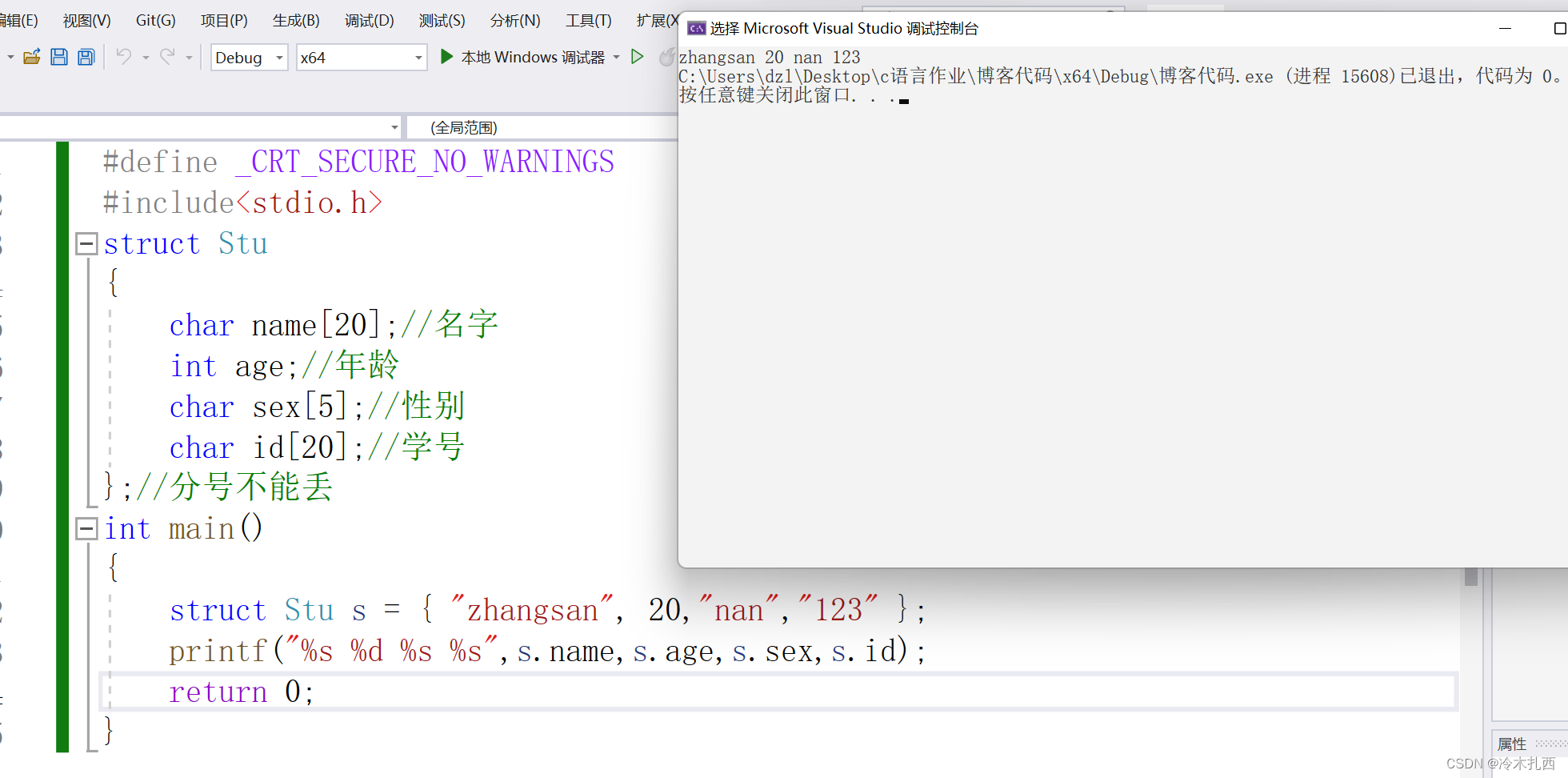Screen dimensions: 1568x778
Task: Open the x64 platform dropdown
Action: click(x=362, y=58)
